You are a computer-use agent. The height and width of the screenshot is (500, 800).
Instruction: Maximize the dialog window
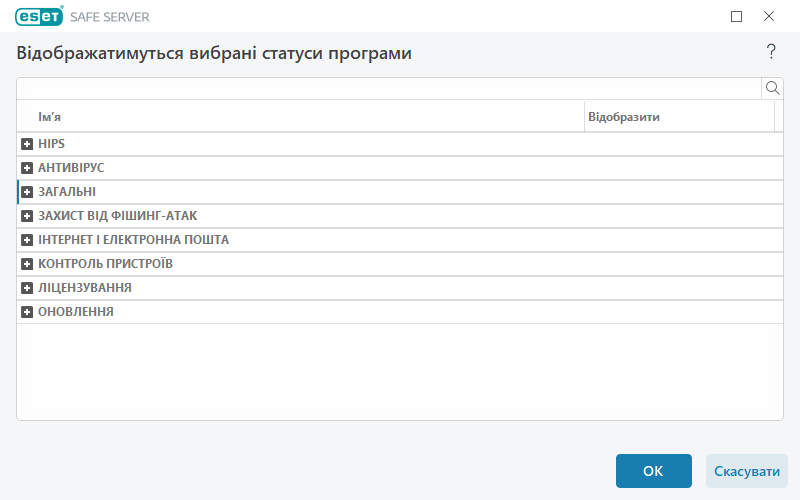point(737,16)
